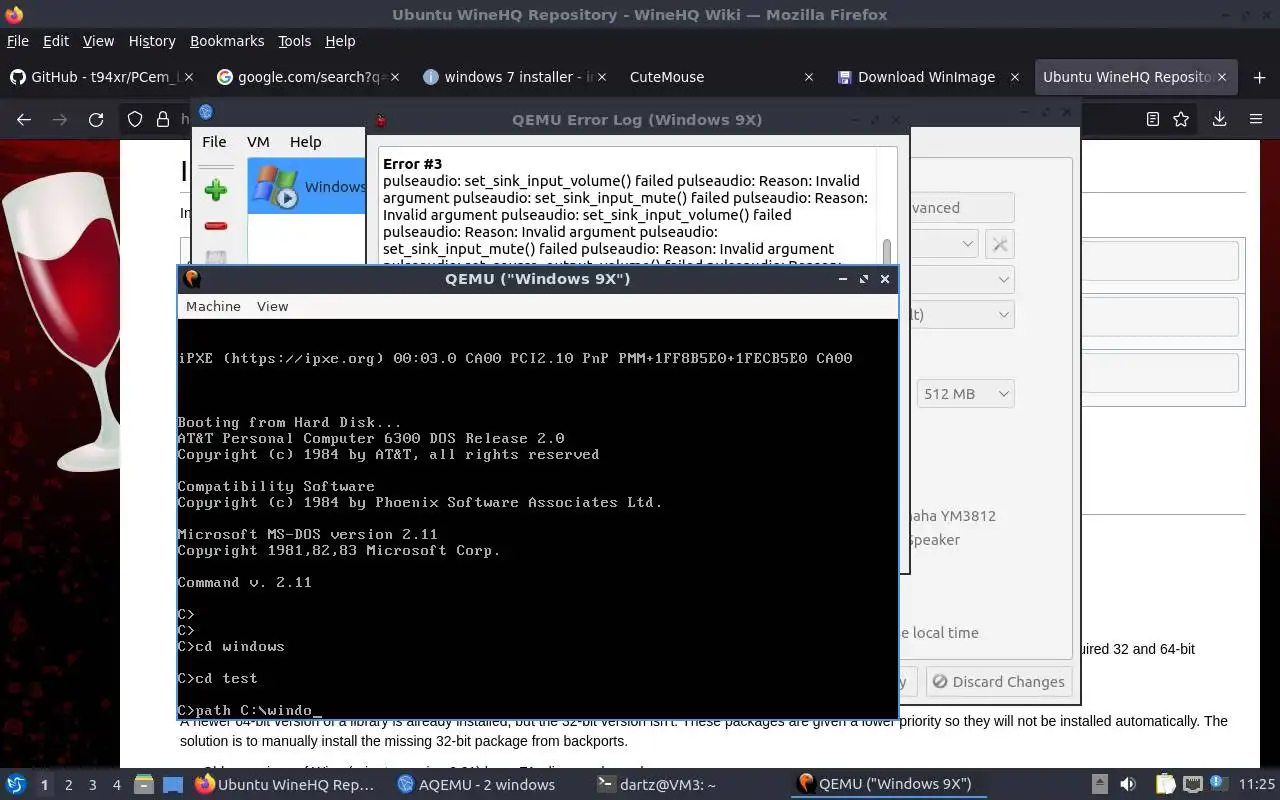Screen dimensions: 1280x800
Task: Click show desktop icon in taskbar
Action: [172, 785]
